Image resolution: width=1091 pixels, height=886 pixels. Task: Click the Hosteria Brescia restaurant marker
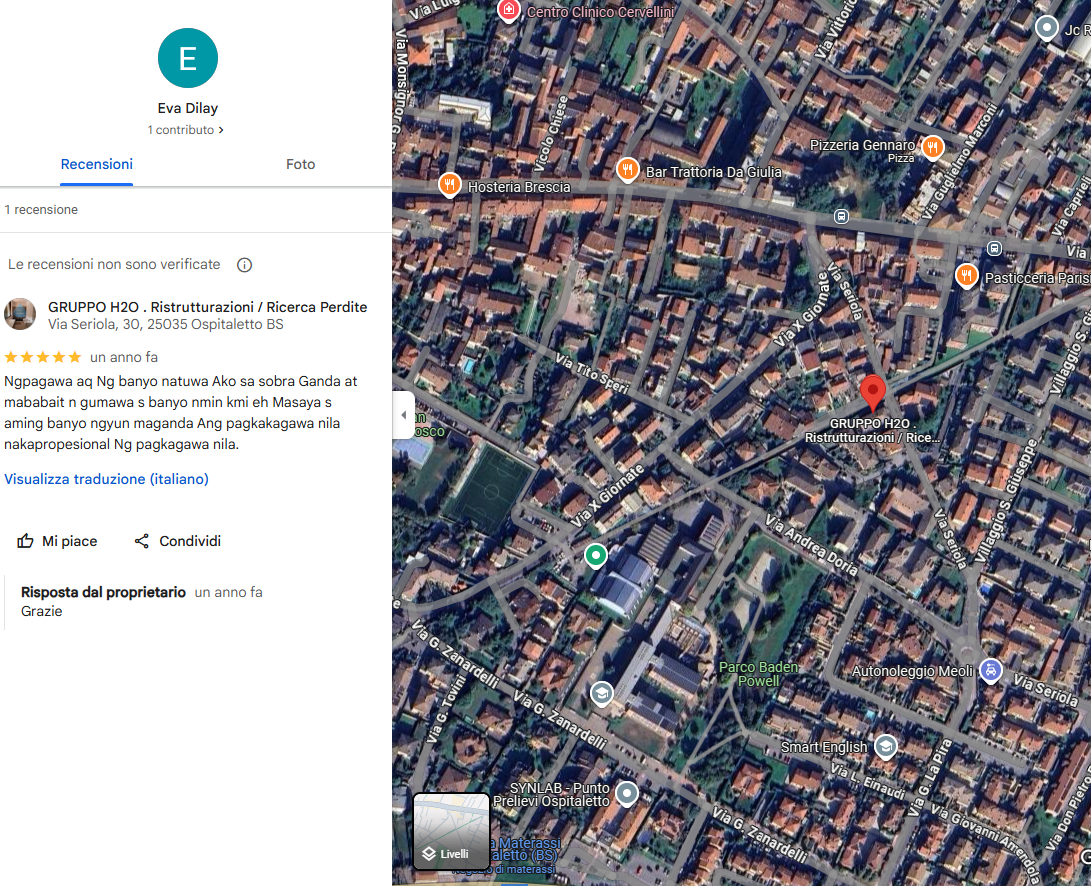449,184
